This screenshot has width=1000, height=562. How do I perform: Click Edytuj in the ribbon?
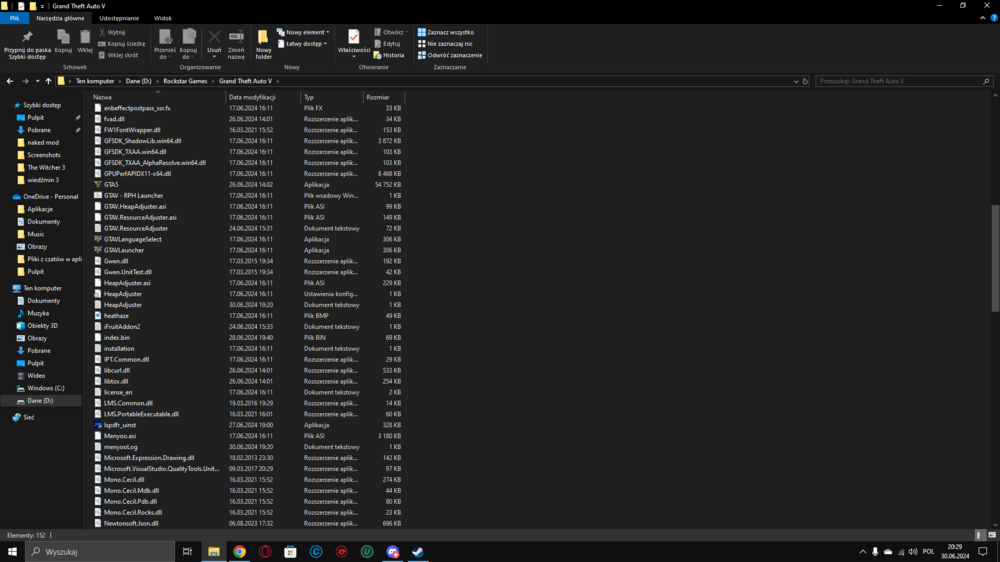tap(387, 43)
